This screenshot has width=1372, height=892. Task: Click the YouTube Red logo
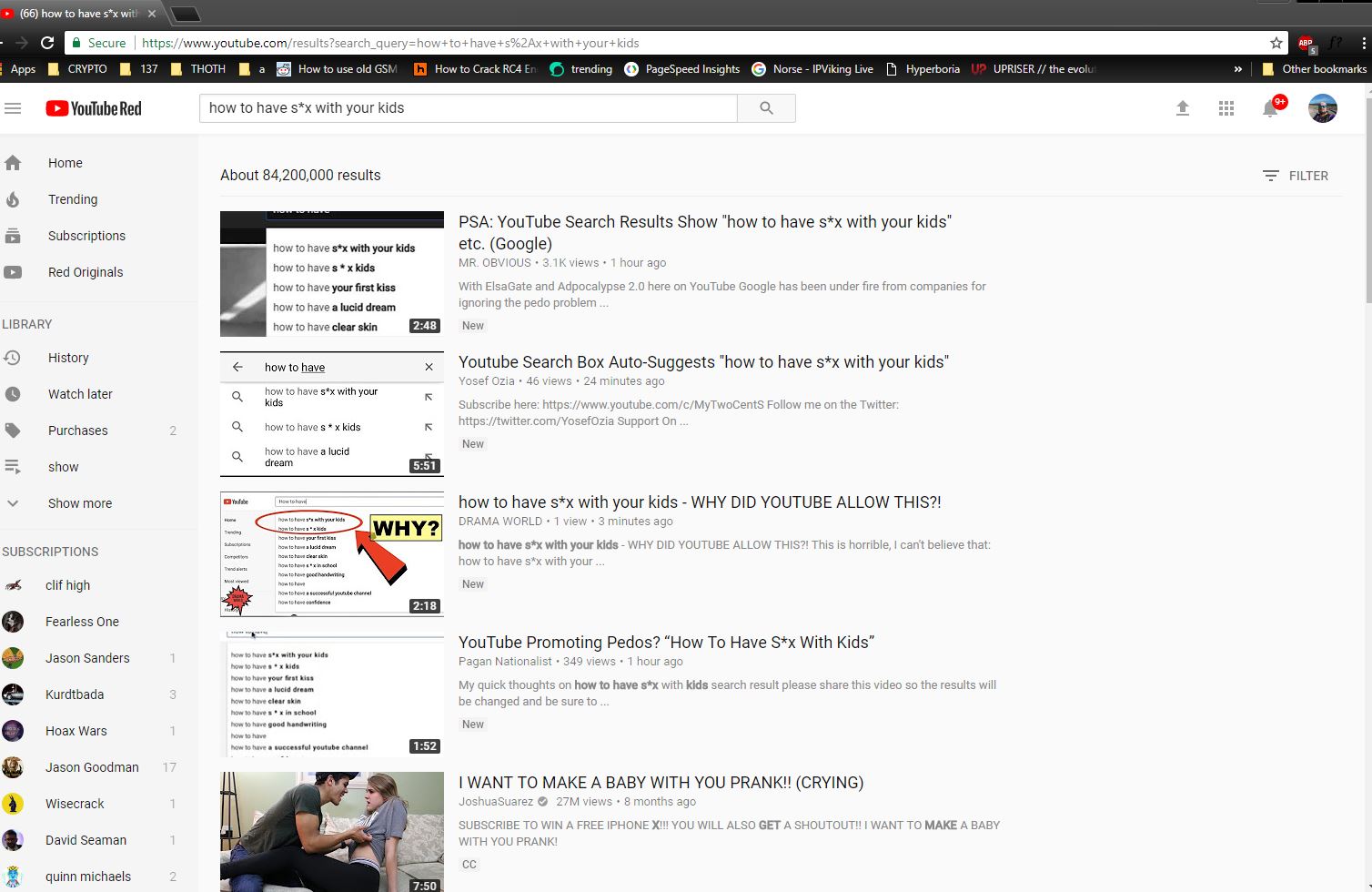coord(94,108)
